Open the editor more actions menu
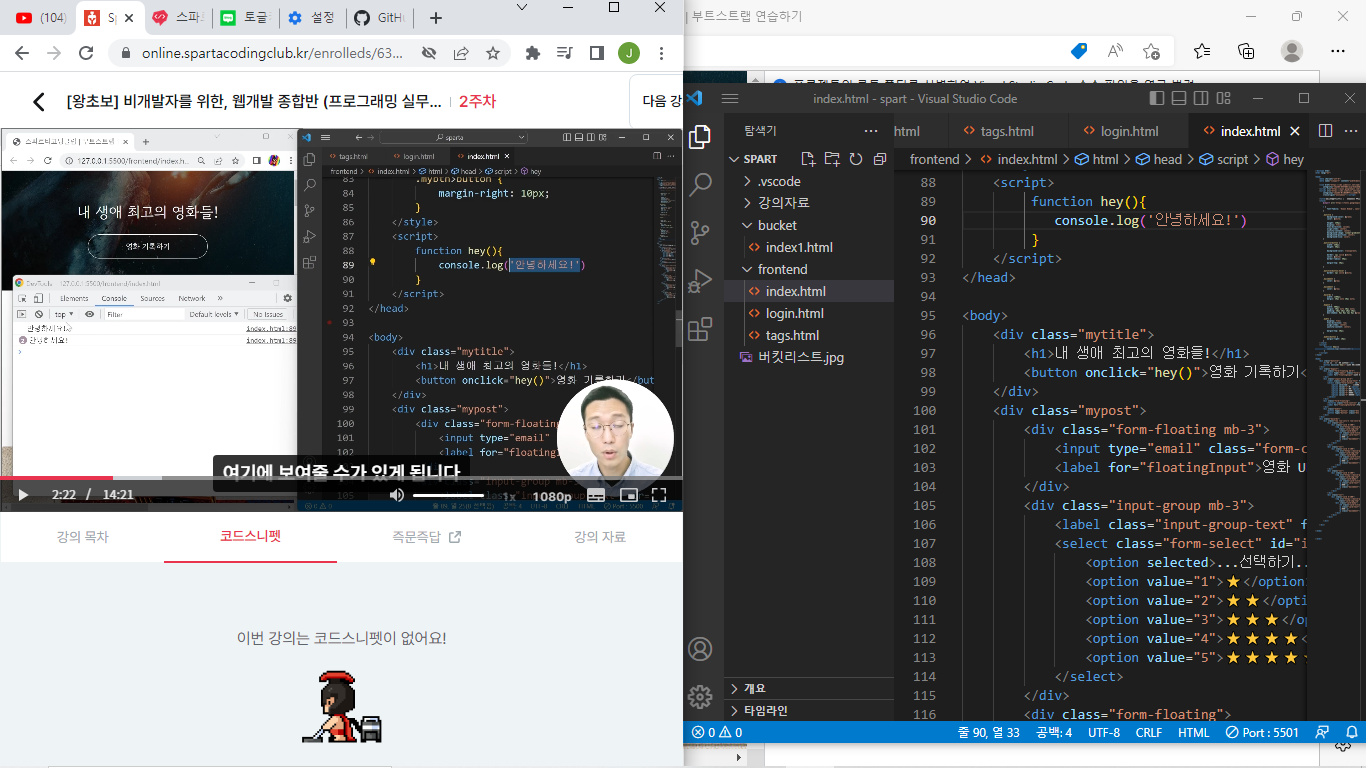The height and width of the screenshot is (768, 1366). [1349, 131]
